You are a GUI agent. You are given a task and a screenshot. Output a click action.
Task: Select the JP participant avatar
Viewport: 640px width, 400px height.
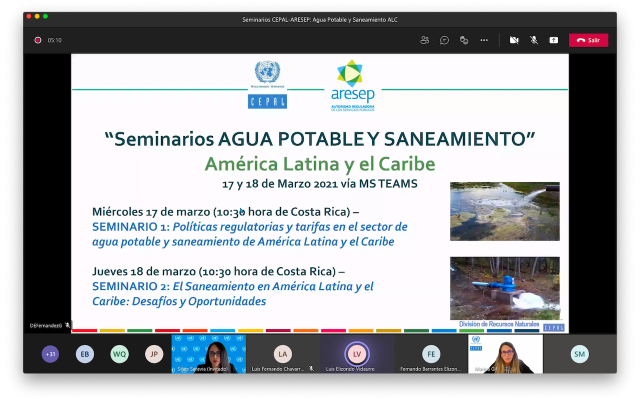[x=154, y=354]
